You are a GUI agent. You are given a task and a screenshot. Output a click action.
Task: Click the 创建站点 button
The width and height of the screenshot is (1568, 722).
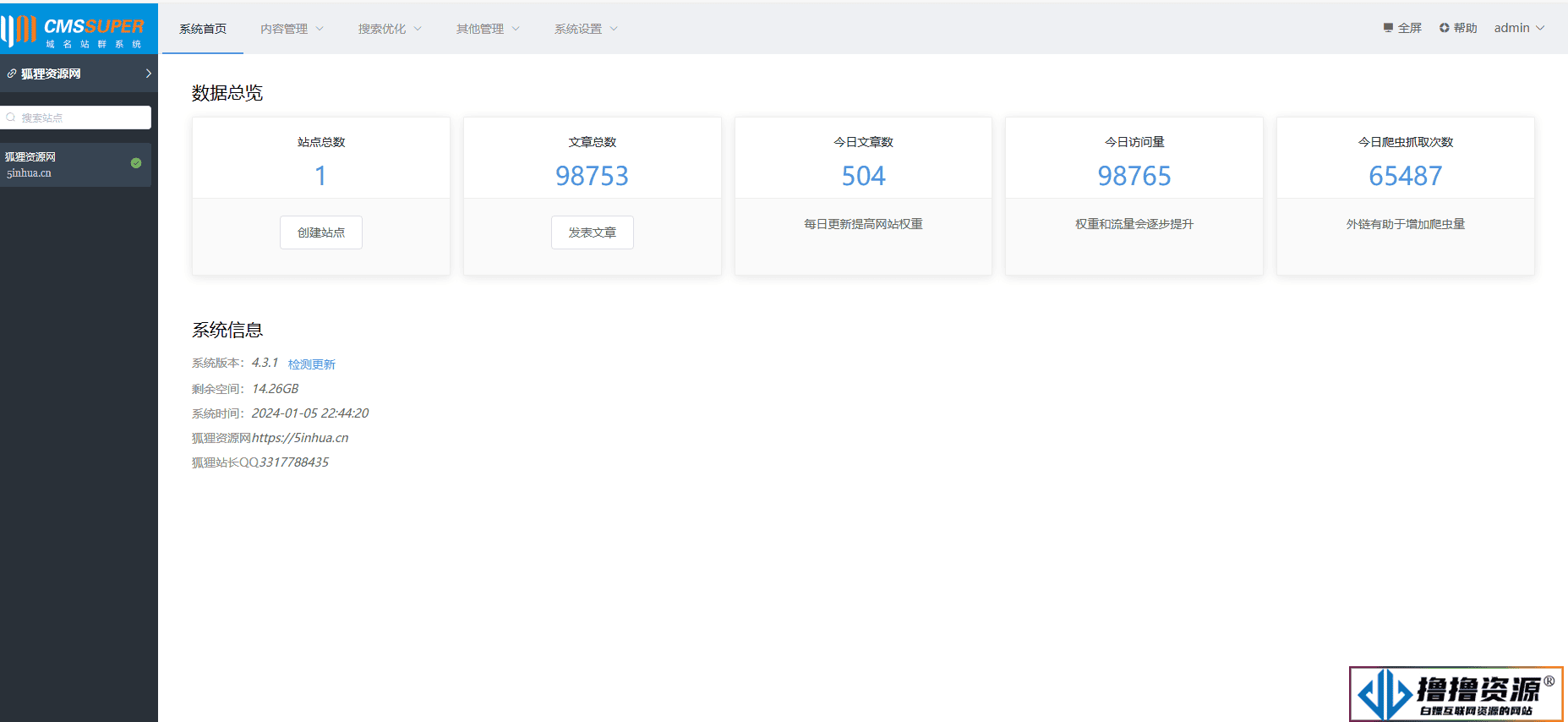click(321, 232)
